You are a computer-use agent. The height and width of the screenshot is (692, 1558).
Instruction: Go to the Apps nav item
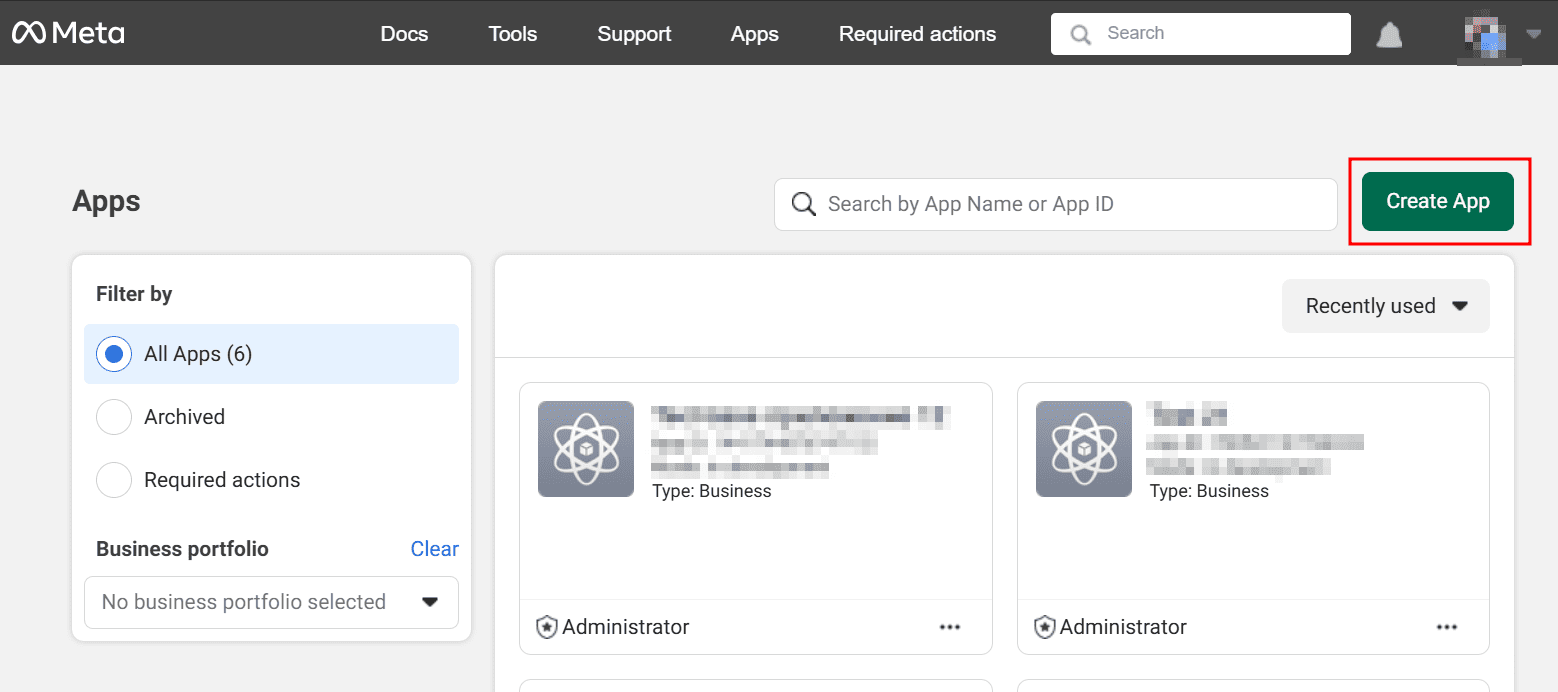click(755, 34)
